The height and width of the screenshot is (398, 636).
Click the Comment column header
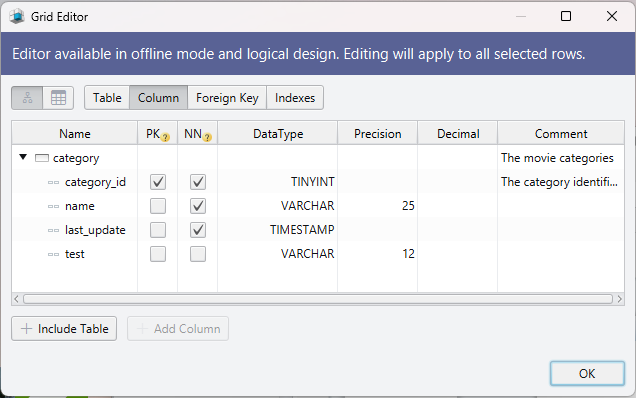(x=561, y=134)
